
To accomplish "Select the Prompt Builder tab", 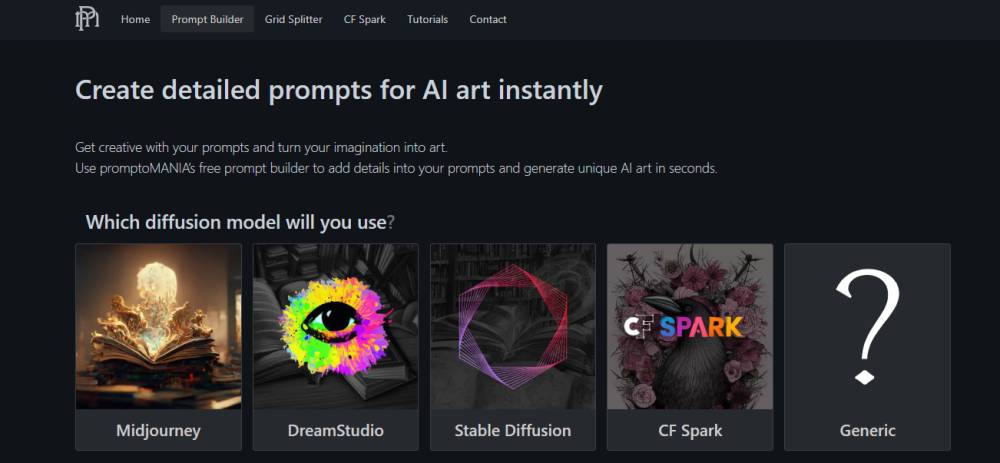I will pos(207,19).
